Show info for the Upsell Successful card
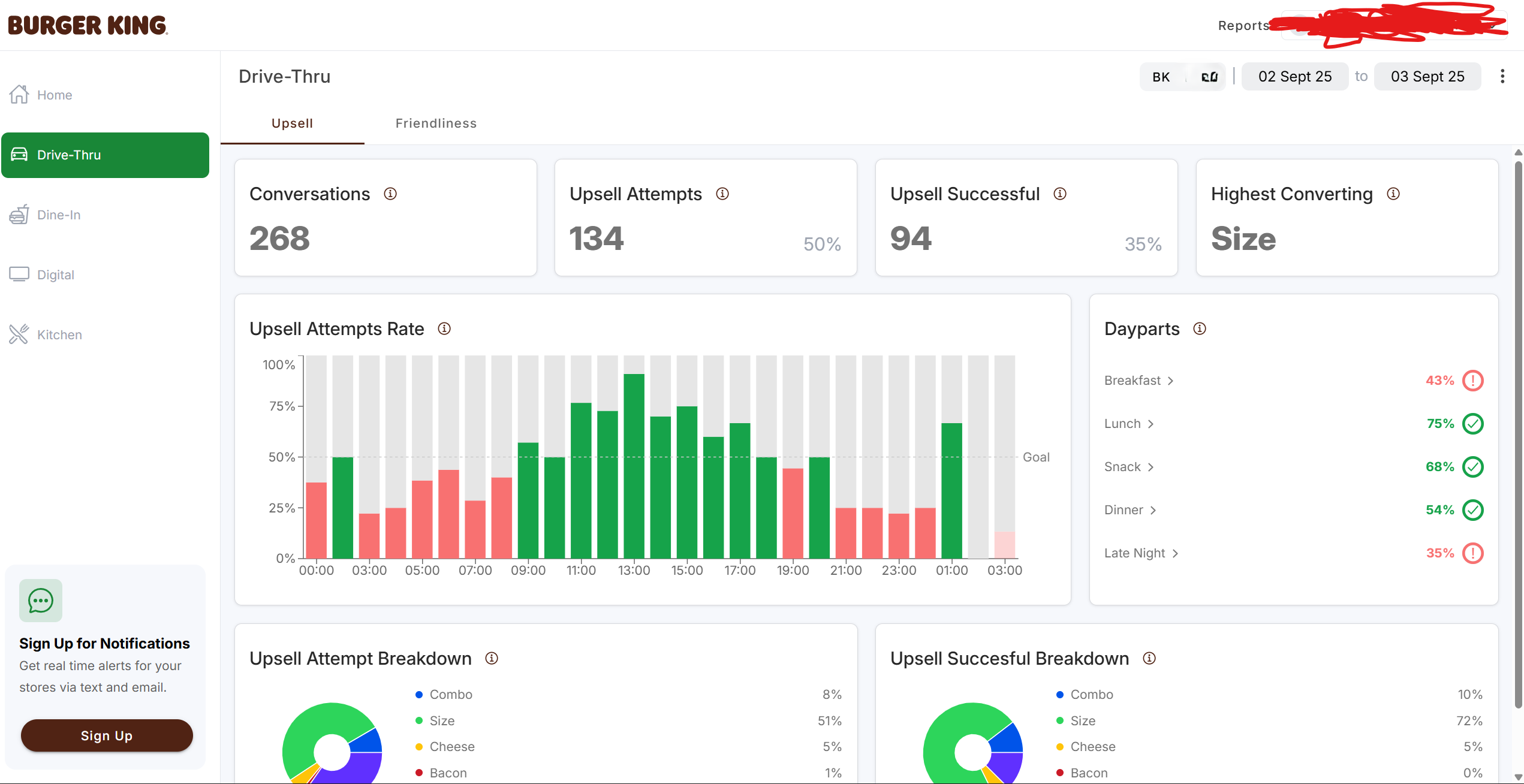 (1060, 194)
